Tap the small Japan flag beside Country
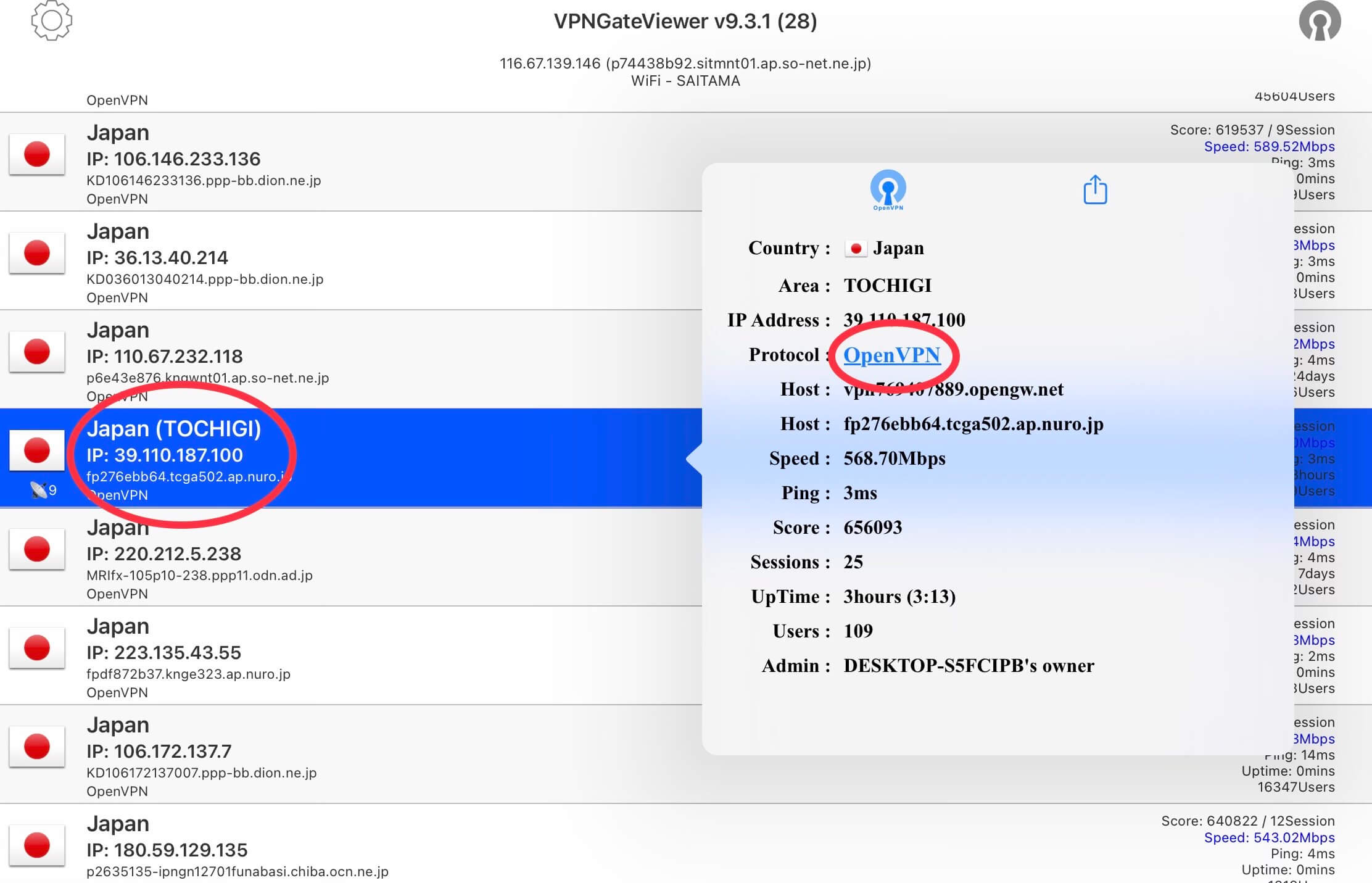The width and height of the screenshot is (1372, 883). (x=856, y=248)
